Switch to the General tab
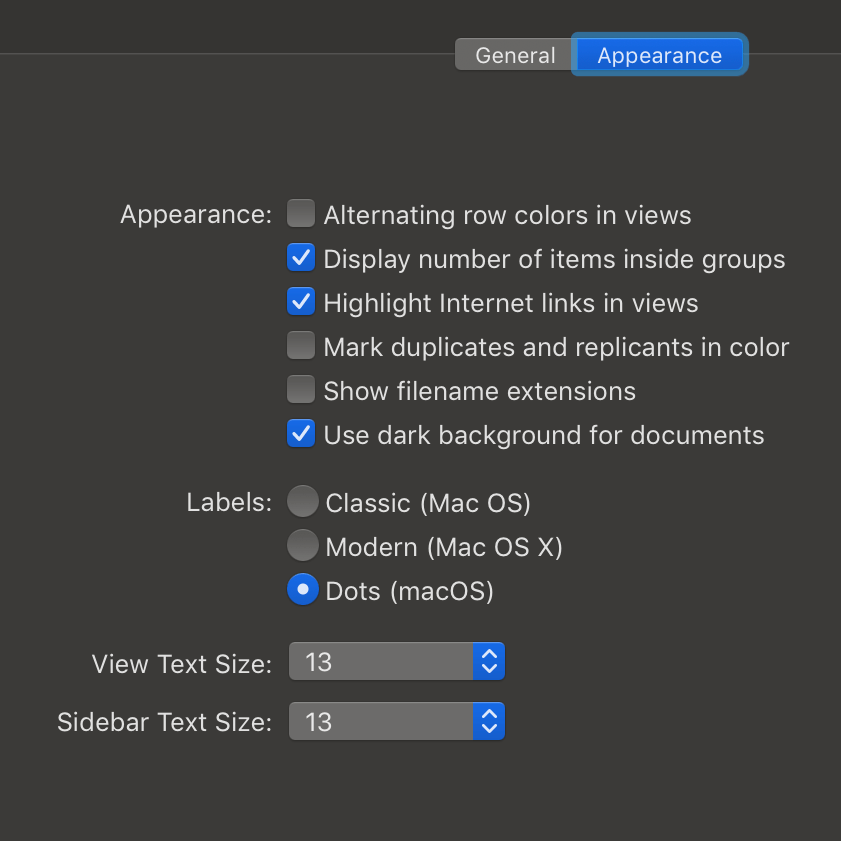This screenshot has width=841, height=841. [x=514, y=54]
